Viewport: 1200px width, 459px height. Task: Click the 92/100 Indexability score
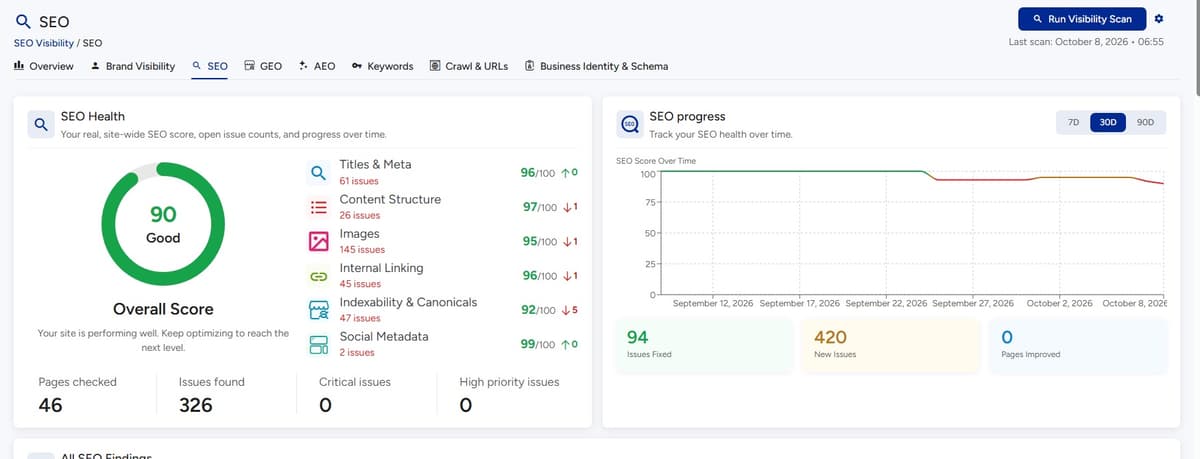click(x=539, y=310)
